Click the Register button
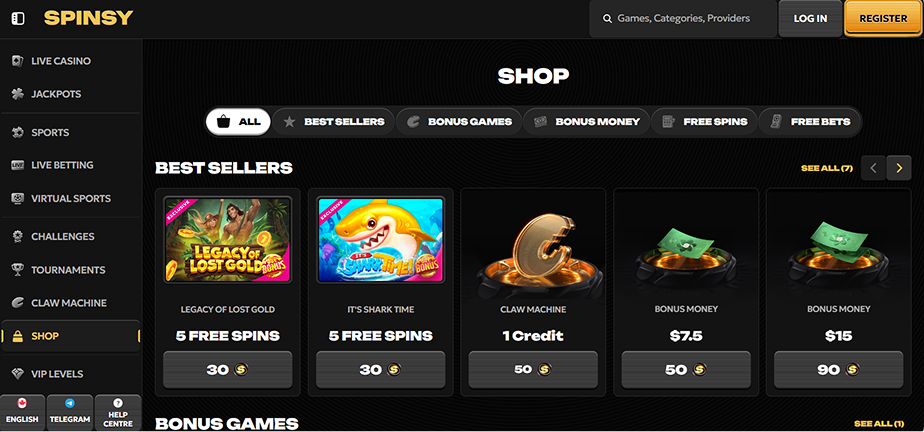The image size is (924, 432). tap(883, 18)
